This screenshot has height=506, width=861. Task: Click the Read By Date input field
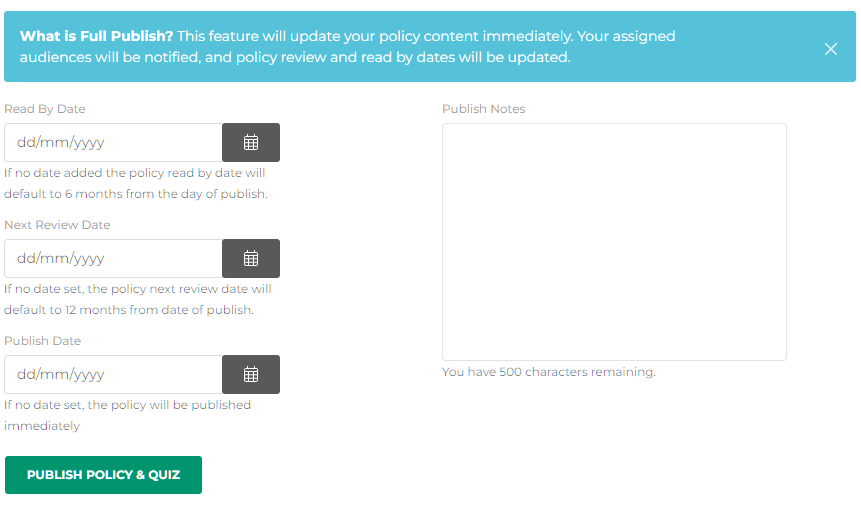(113, 143)
